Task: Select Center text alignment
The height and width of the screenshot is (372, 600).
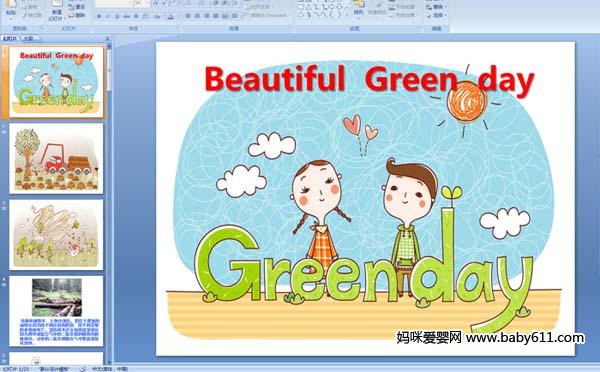Action: click(197, 16)
